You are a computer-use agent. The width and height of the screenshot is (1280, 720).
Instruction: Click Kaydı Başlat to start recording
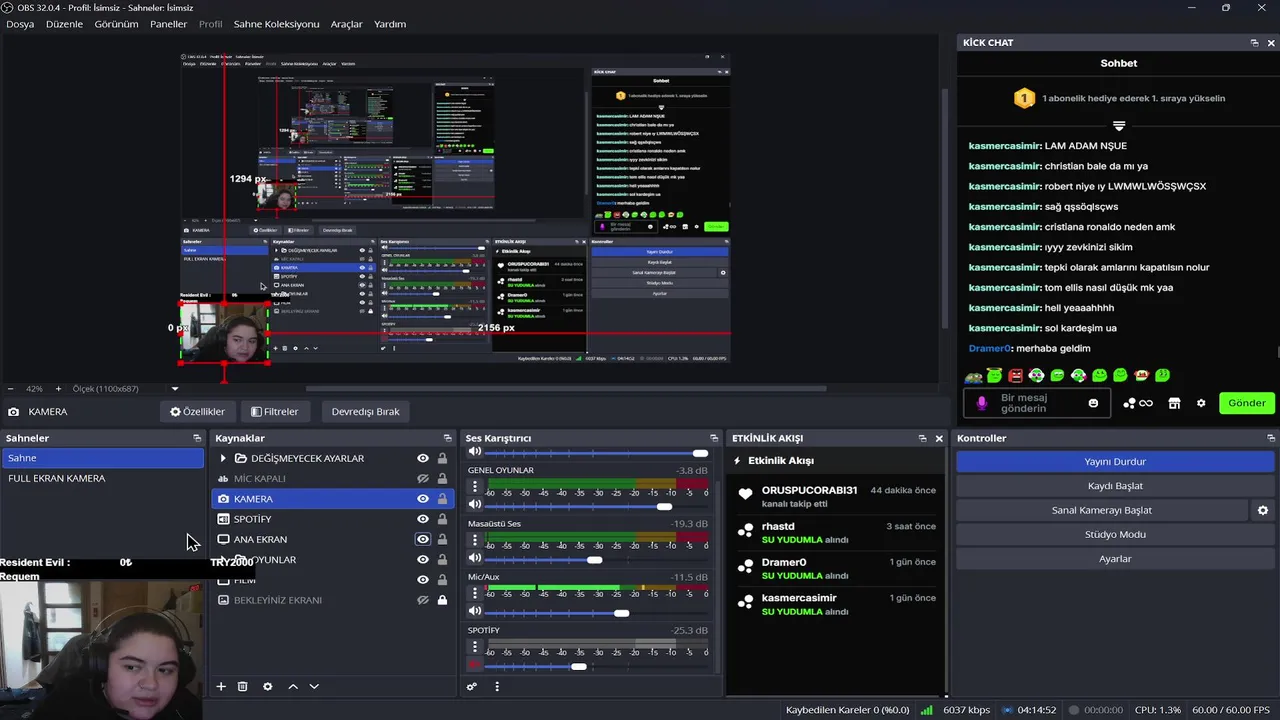(1115, 486)
